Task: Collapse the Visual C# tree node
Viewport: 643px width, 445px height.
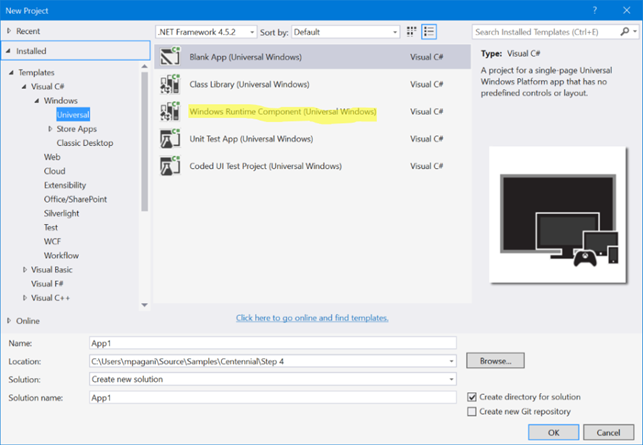Action: coord(24,86)
